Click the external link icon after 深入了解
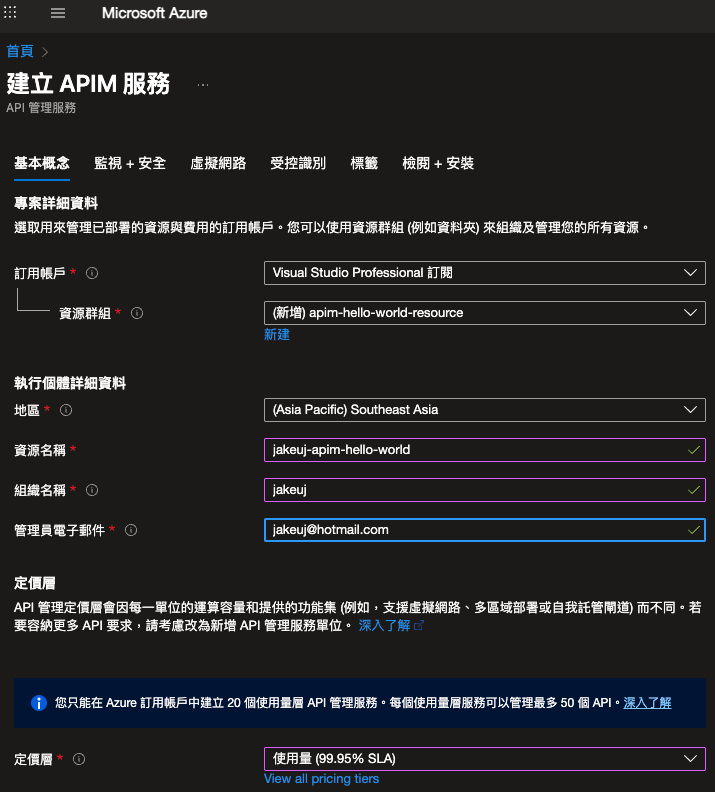The width and height of the screenshot is (715, 792). (x=419, y=626)
